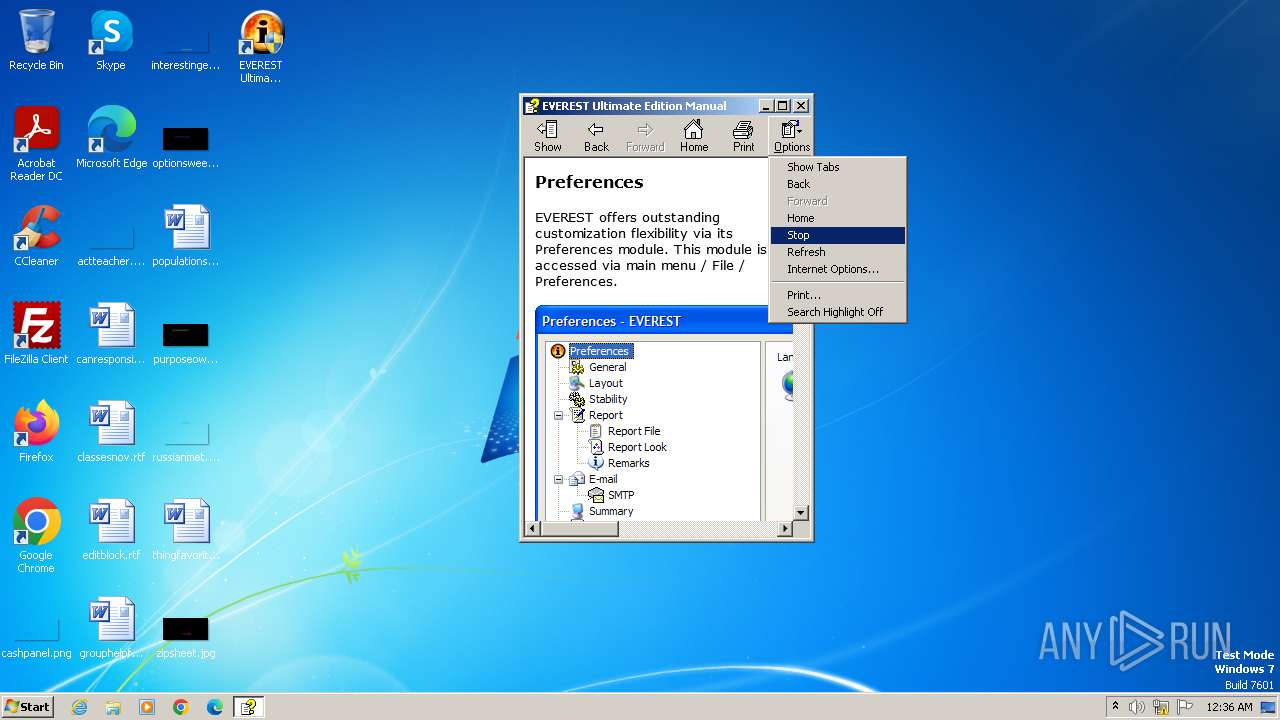The image size is (1280, 720).
Task: Select the thingfavorit document icon
Action: [186, 530]
